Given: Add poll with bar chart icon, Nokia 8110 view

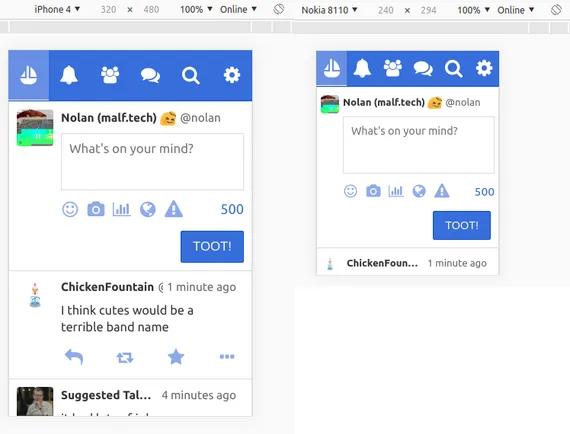Looking at the screenshot, I should [396, 191].
